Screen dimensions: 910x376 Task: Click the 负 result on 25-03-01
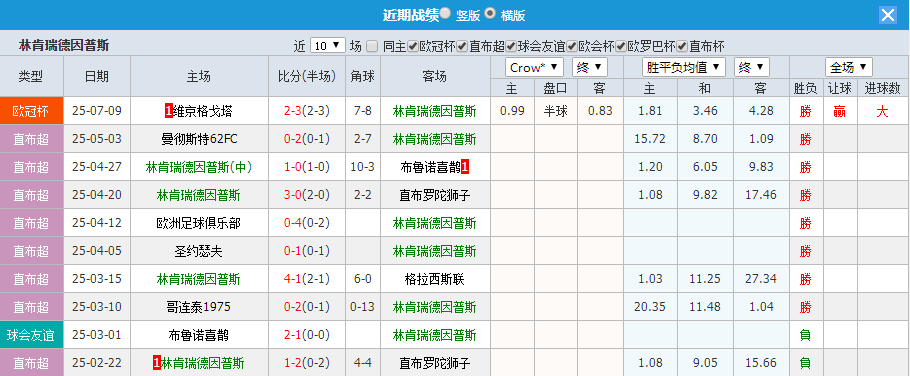[805, 335]
